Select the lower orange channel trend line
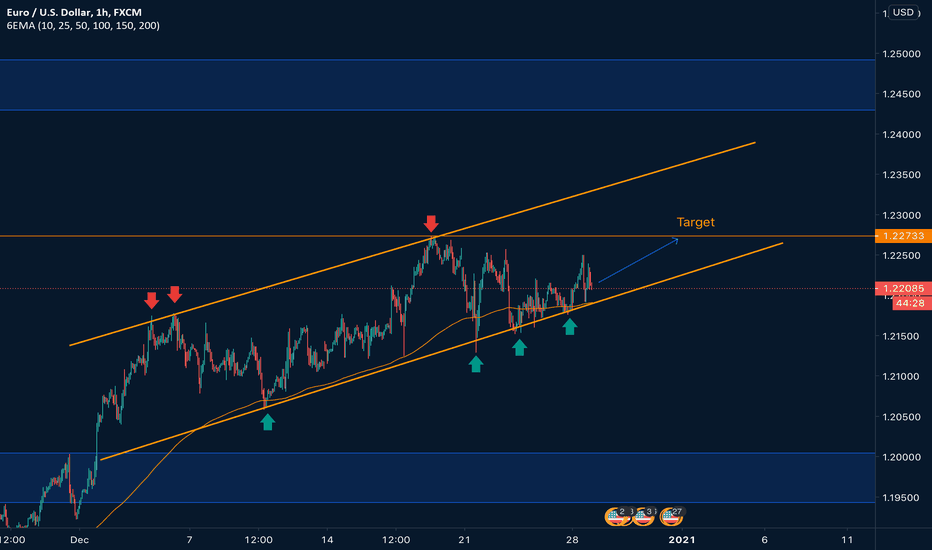The width and height of the screenshot is (932, 550). (442, 351)
